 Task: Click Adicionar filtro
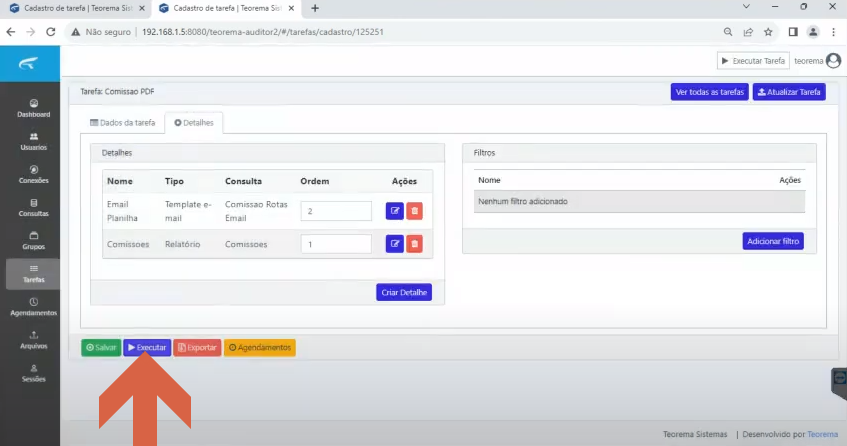pyautogui.click(x=773, y=241)
